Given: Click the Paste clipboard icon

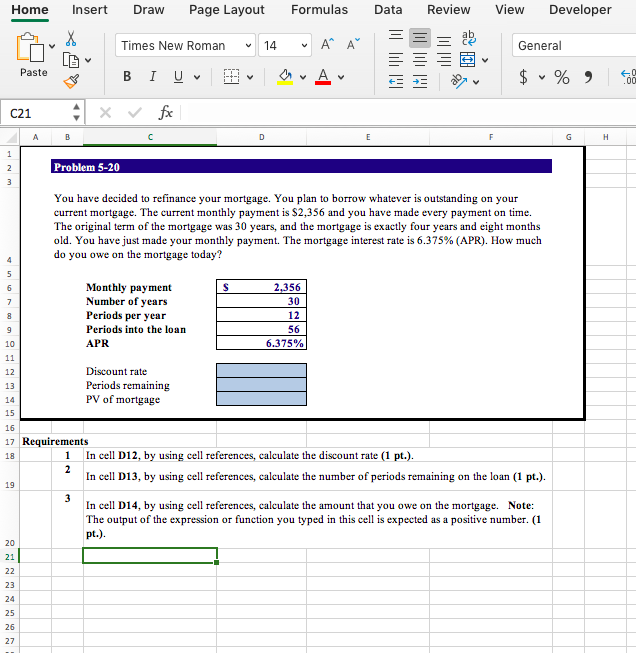Looking at the screenshot, I should point(30,47).
